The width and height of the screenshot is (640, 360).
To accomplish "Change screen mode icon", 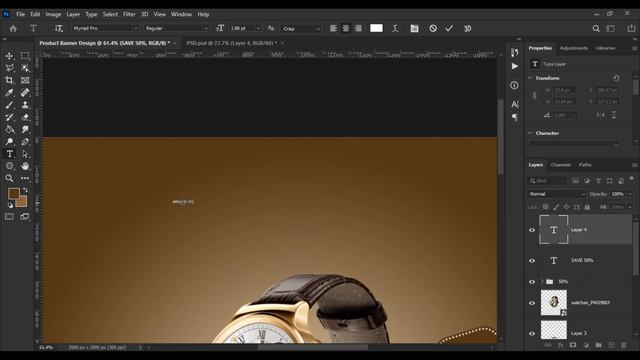I will 25,217.
